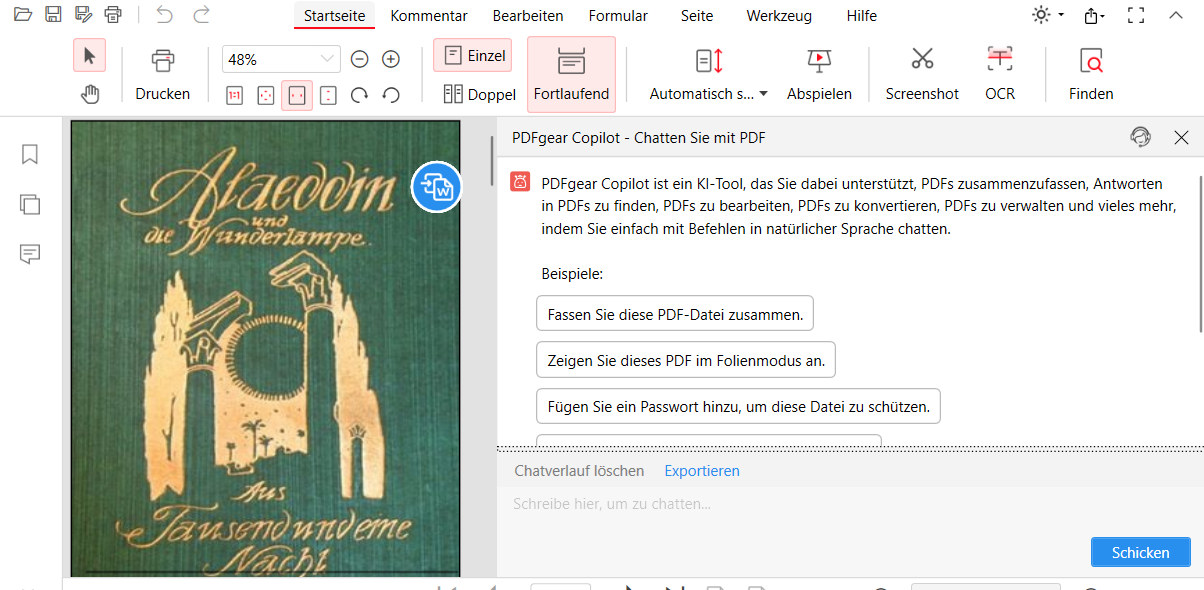This screenshot has width=1204, height=590.
Task: Run OCR on the document
Action: (x=999, y=73)
